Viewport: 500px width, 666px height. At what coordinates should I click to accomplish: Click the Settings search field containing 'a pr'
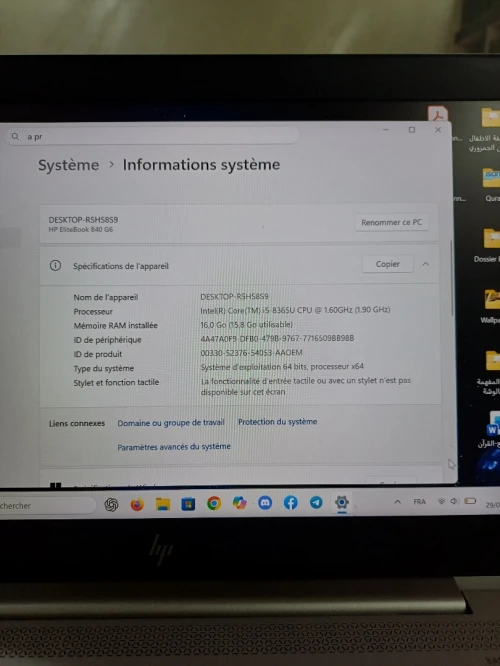(x=153, y=136)
